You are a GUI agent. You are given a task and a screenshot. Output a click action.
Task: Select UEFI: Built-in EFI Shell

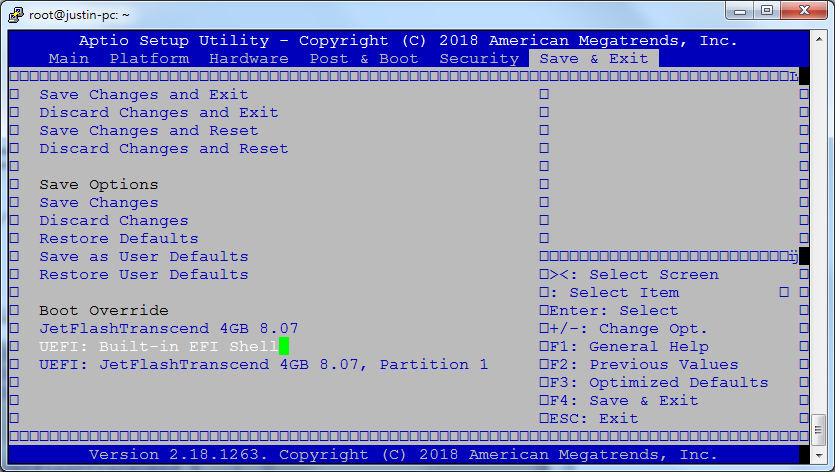click(x=159, y=347)
